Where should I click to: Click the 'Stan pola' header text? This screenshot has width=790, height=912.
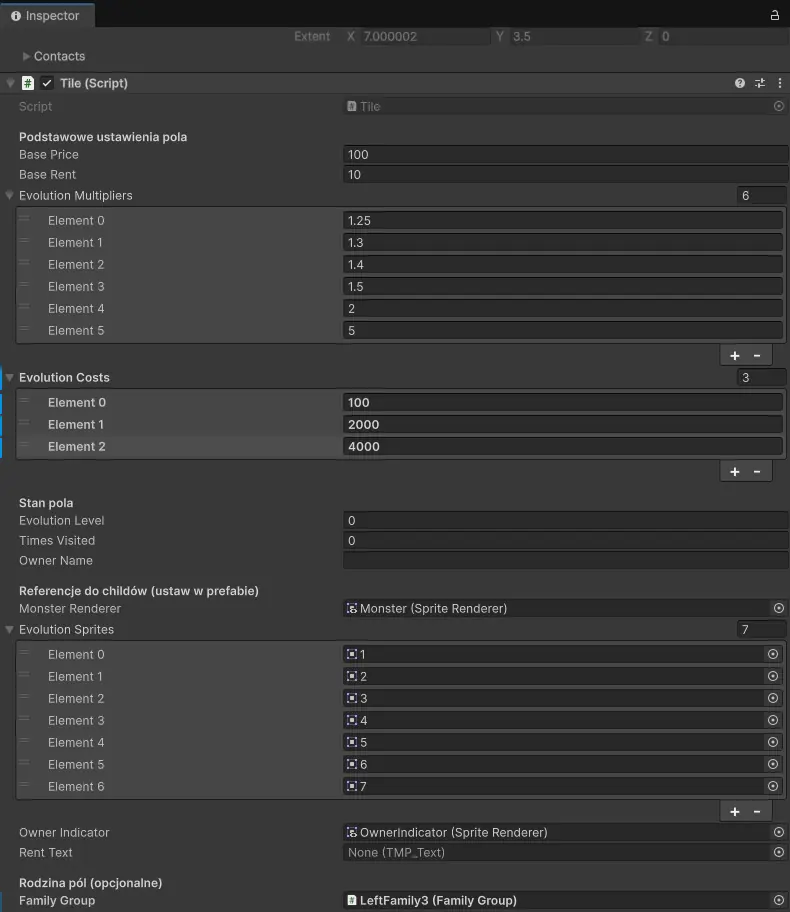46,503
